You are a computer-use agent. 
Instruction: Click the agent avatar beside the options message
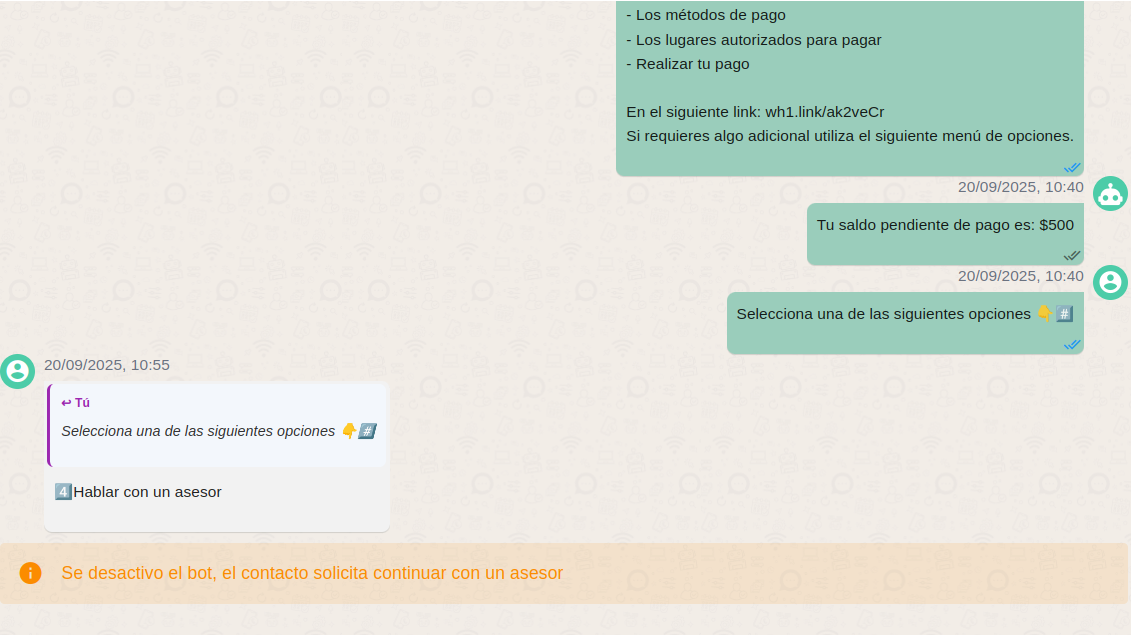coord(1110,282)
